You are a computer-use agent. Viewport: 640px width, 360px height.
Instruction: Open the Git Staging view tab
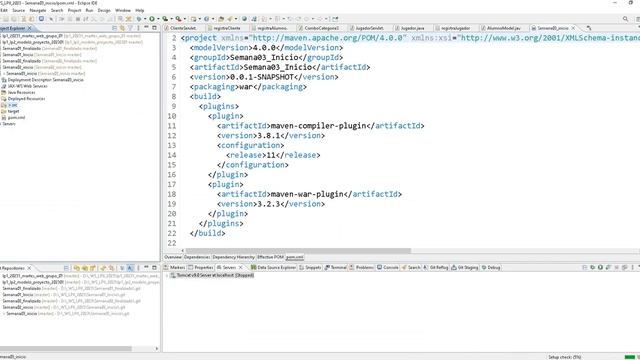(x=465, y=267)
